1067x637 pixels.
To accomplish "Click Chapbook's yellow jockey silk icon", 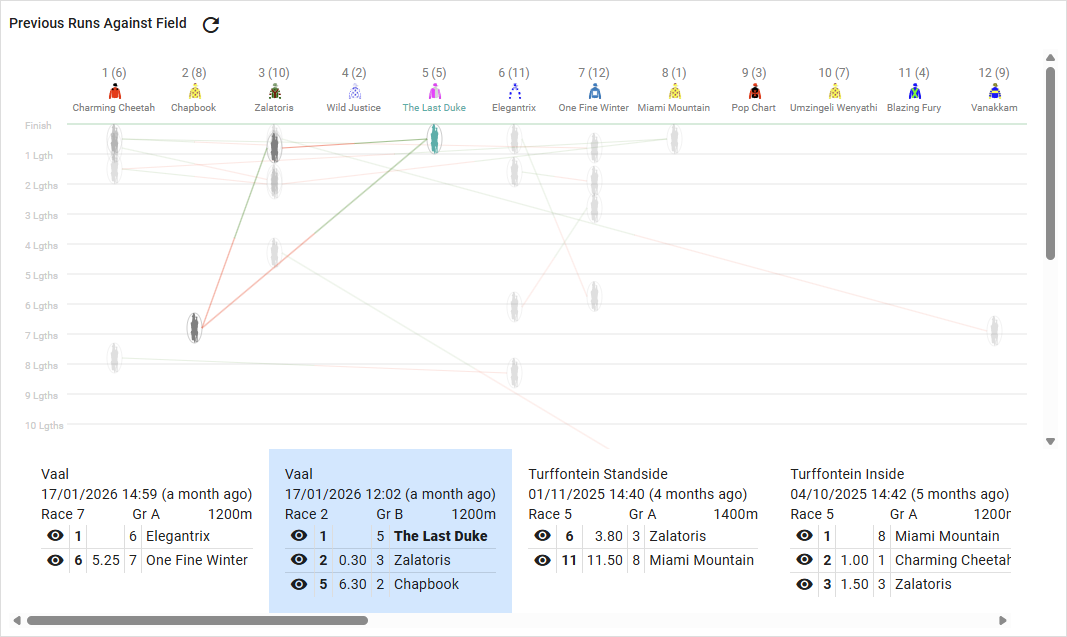I will (194, 92).
